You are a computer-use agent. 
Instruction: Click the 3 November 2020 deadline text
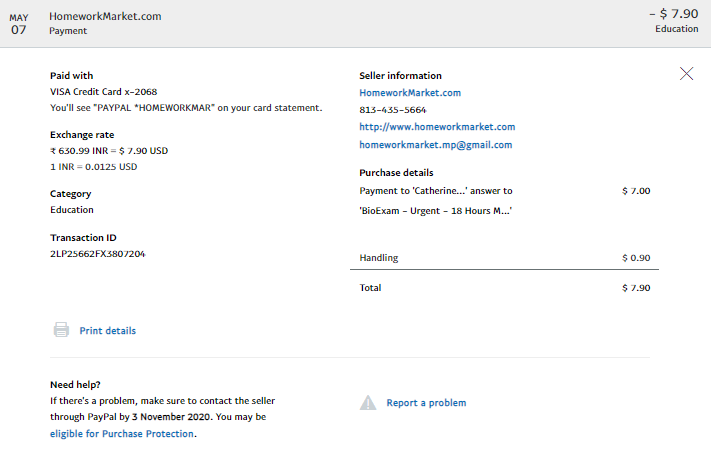pyautogui.click(x=172, y=417)
